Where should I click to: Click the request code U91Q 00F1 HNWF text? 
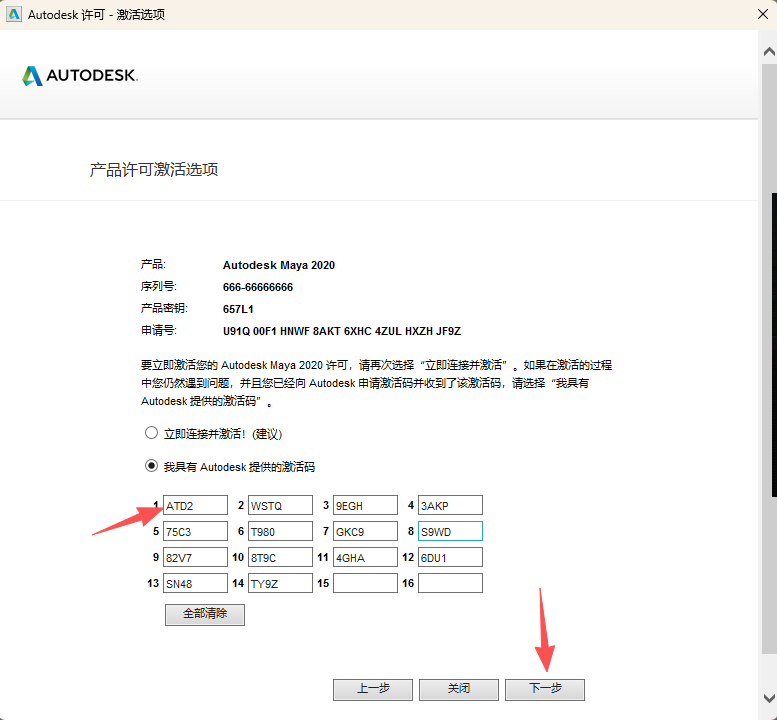click(342, 331)
